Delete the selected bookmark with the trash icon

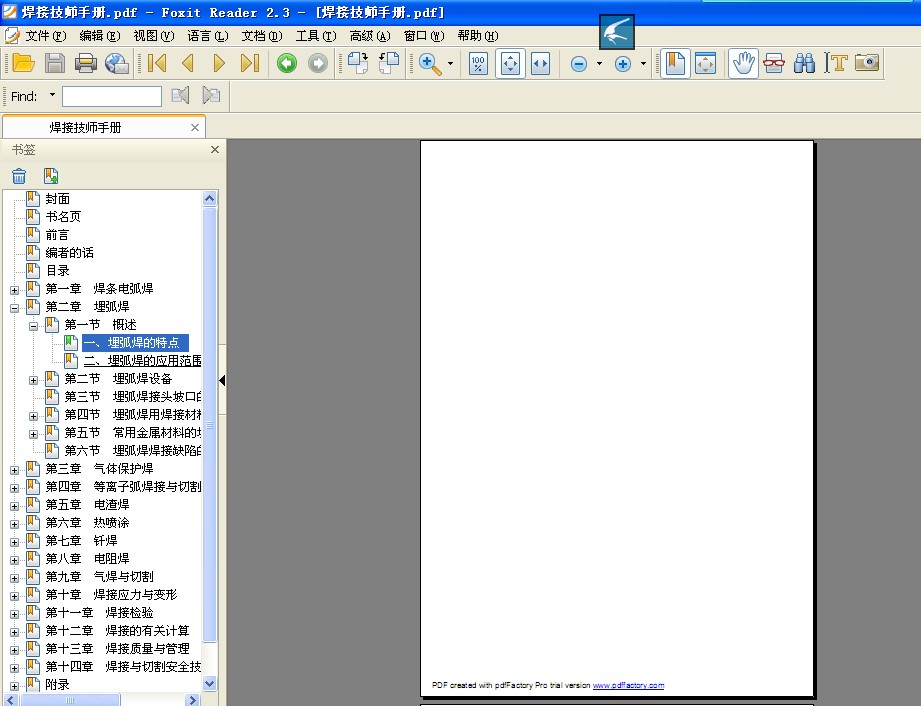[x=19, y=176]
